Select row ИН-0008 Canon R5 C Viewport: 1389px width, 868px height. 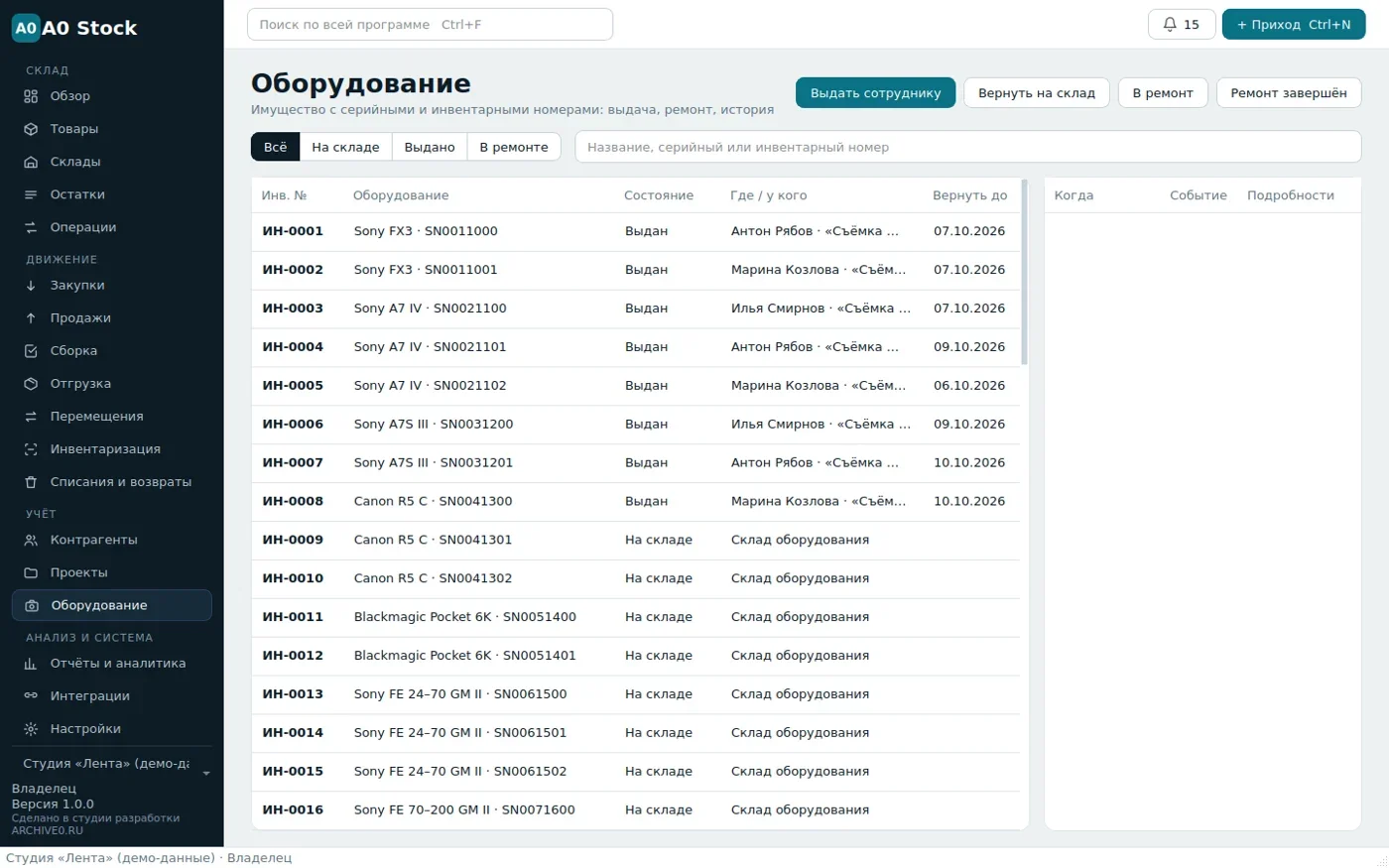(636, 502)
